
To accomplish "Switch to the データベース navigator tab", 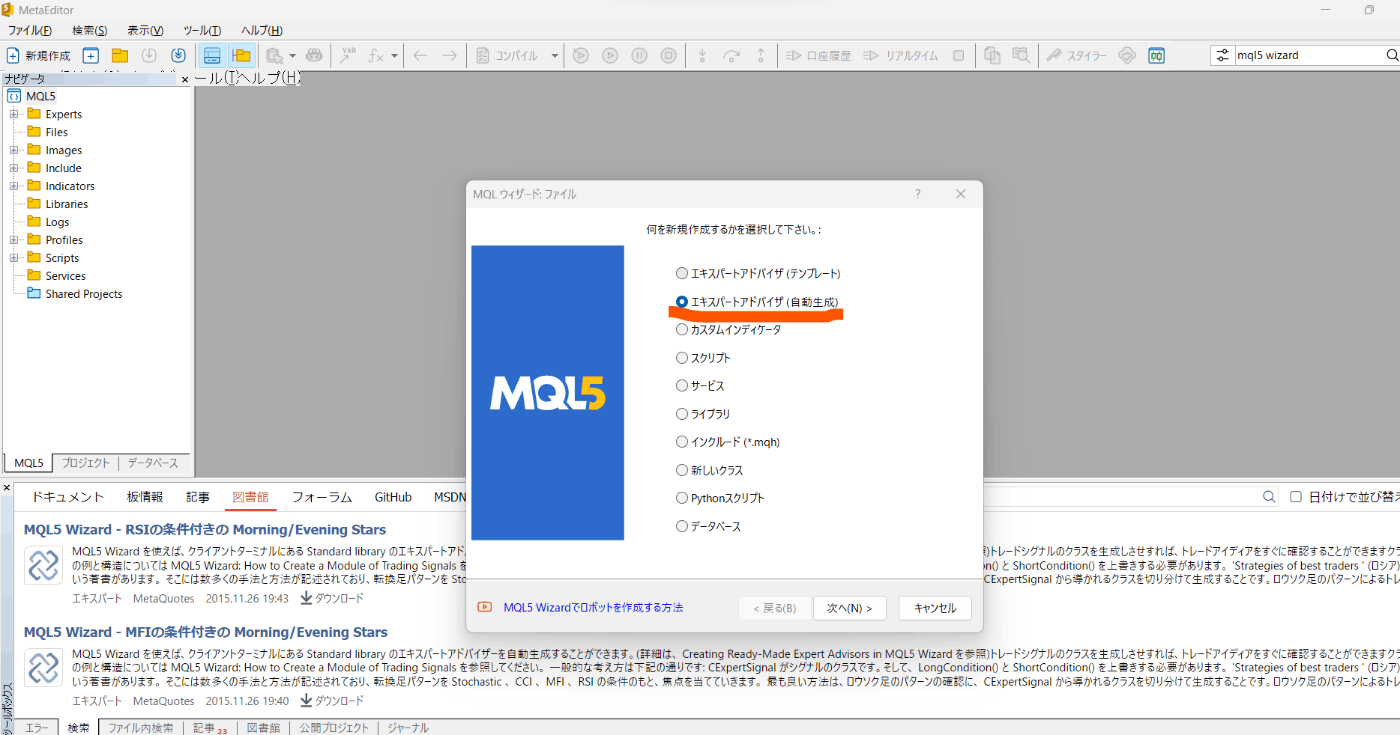I will 153,464.
